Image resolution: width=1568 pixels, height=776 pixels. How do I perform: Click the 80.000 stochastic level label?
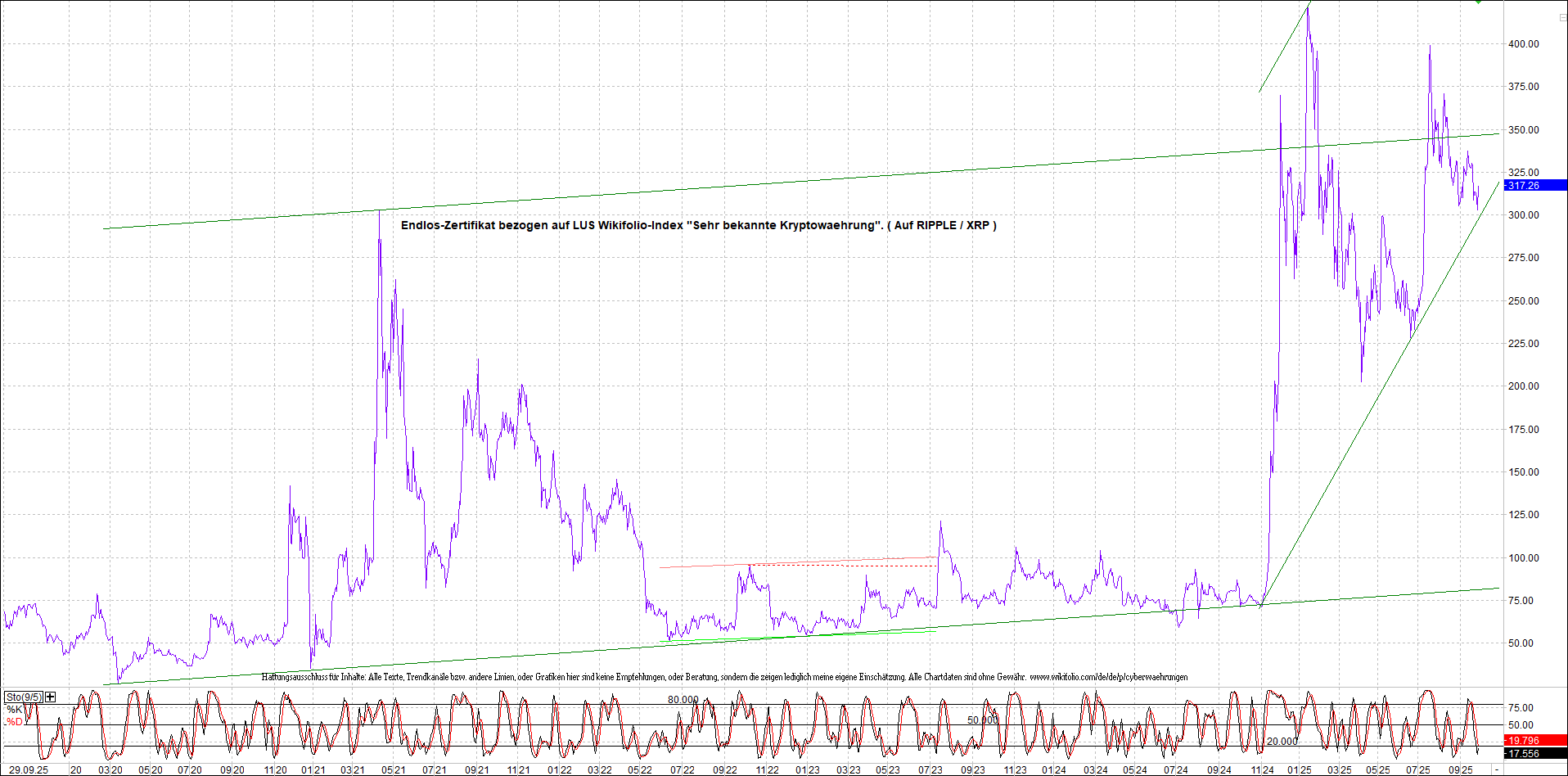point(683,700)
